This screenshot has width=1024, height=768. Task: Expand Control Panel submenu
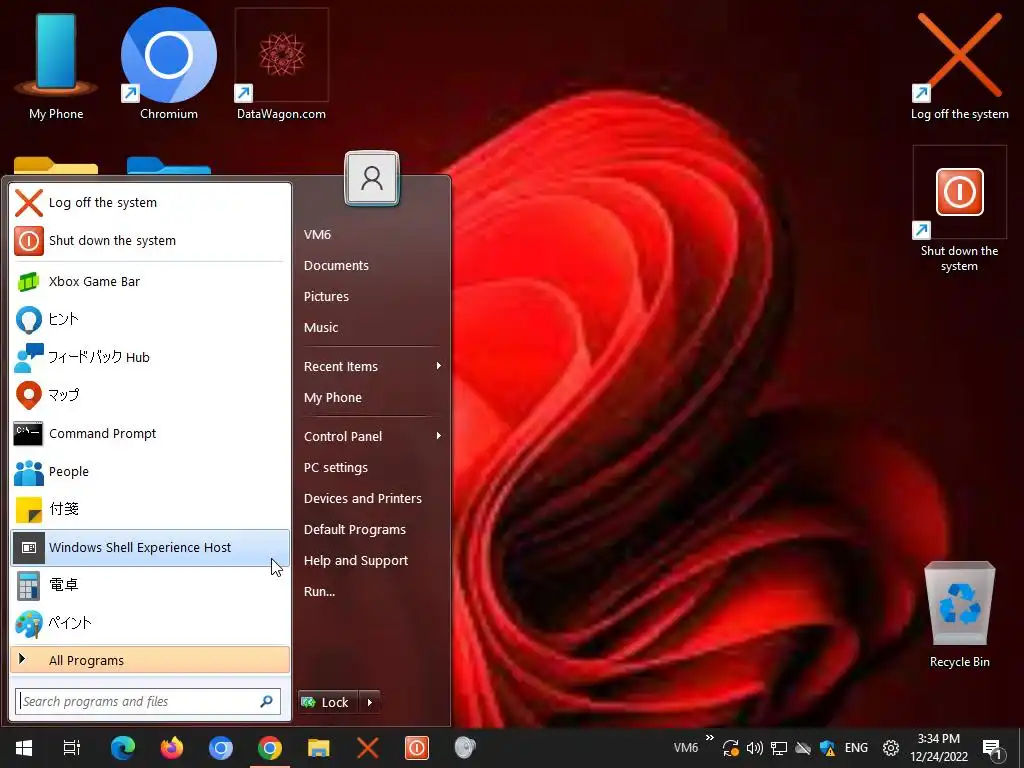click(372, 436)
